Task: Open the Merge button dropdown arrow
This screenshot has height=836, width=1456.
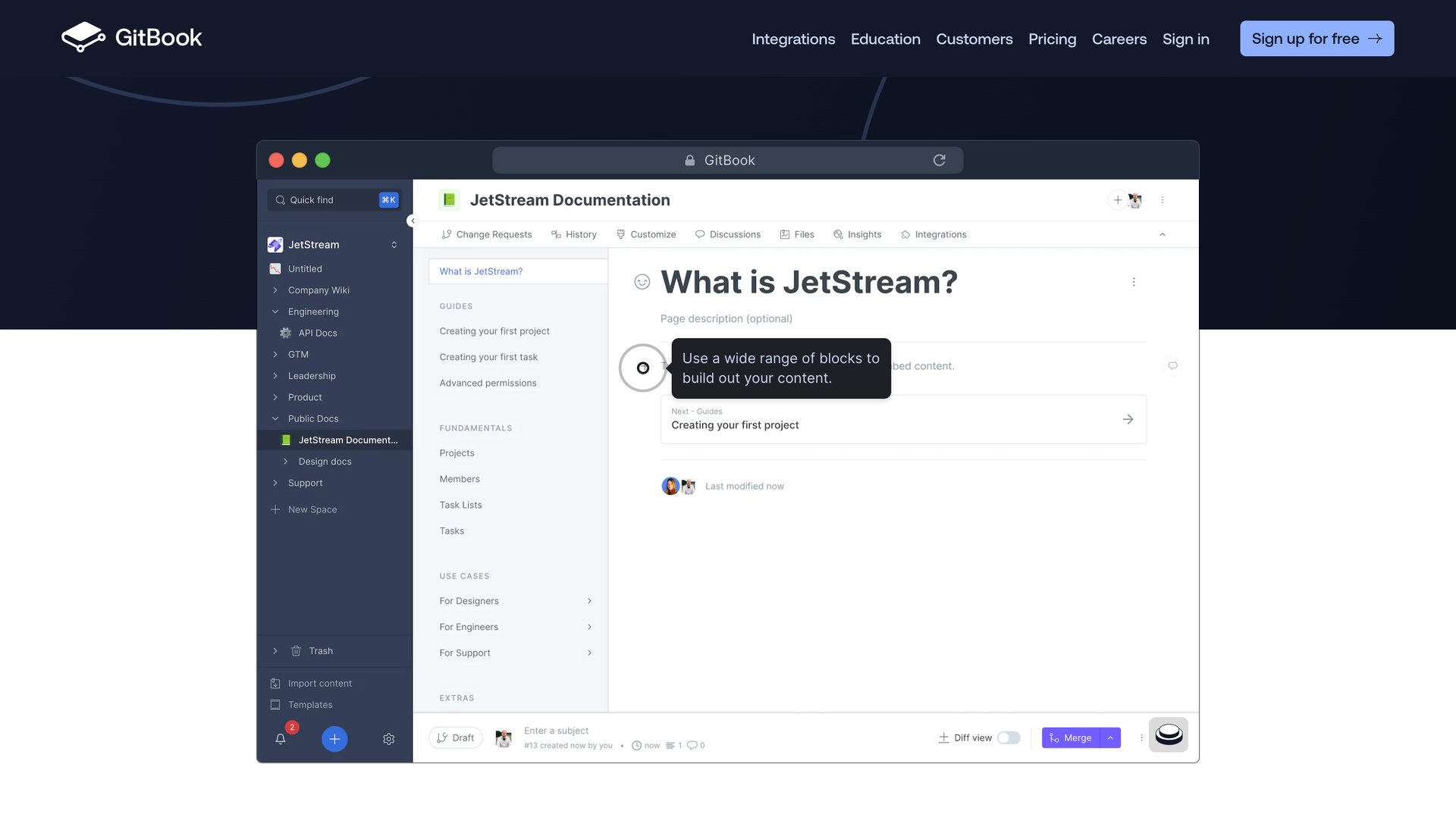Action: pos(1110,737)
